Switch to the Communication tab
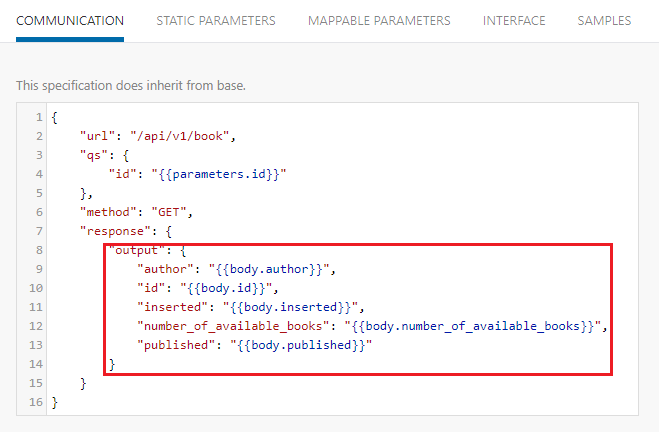 [70, 20]
